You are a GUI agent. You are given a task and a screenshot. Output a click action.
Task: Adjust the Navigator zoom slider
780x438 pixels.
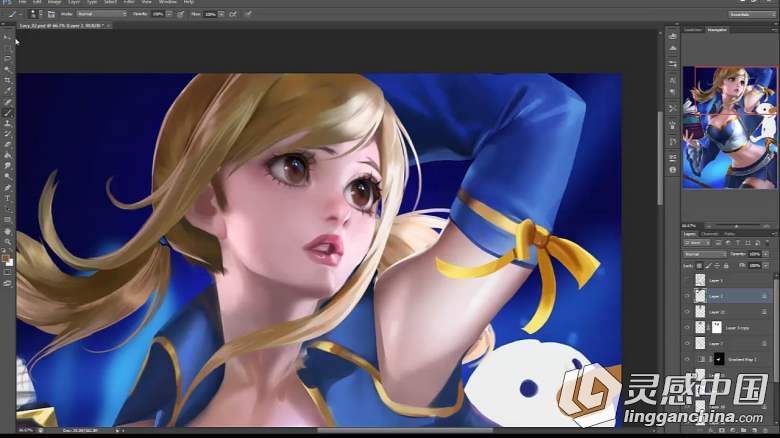[736, 226]
